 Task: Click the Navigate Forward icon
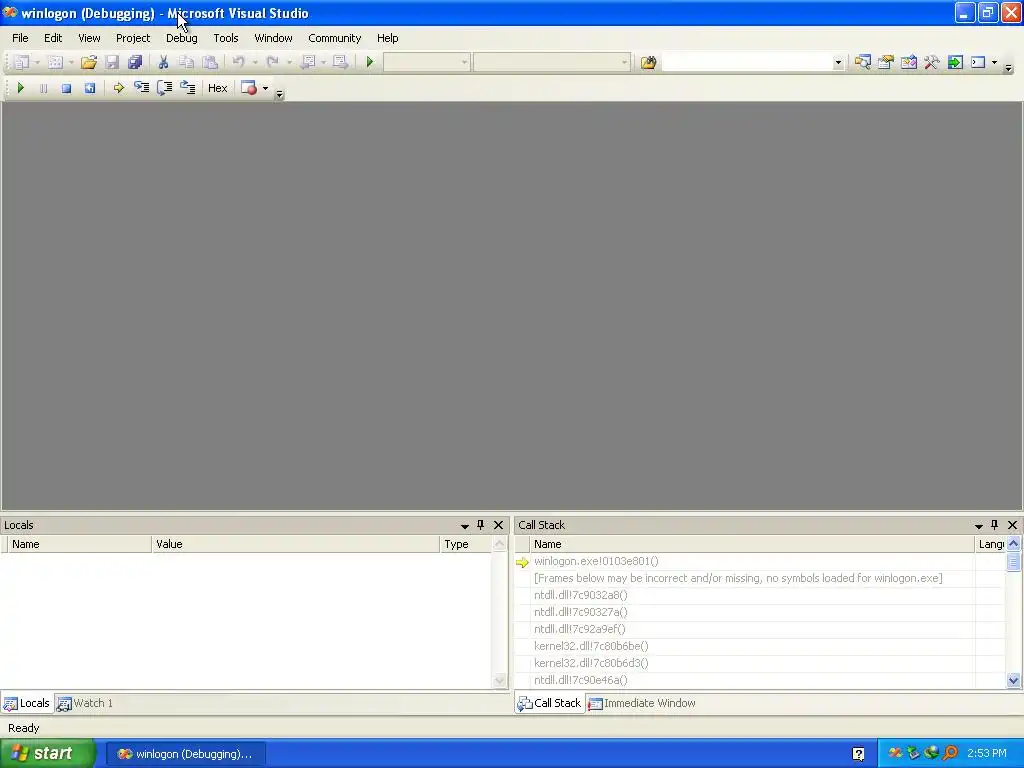point(340,62)
